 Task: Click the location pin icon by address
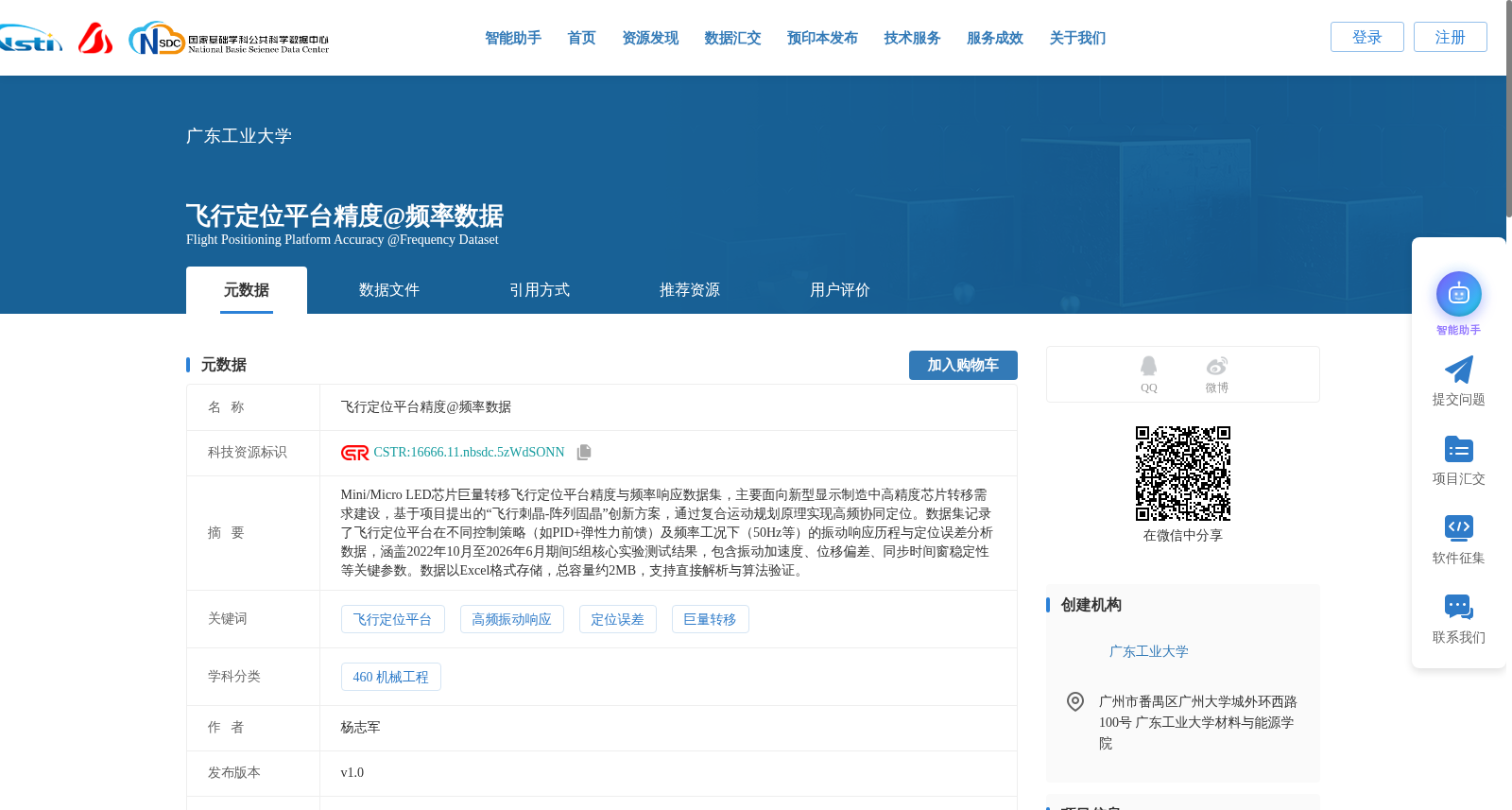pos(1075,701)
